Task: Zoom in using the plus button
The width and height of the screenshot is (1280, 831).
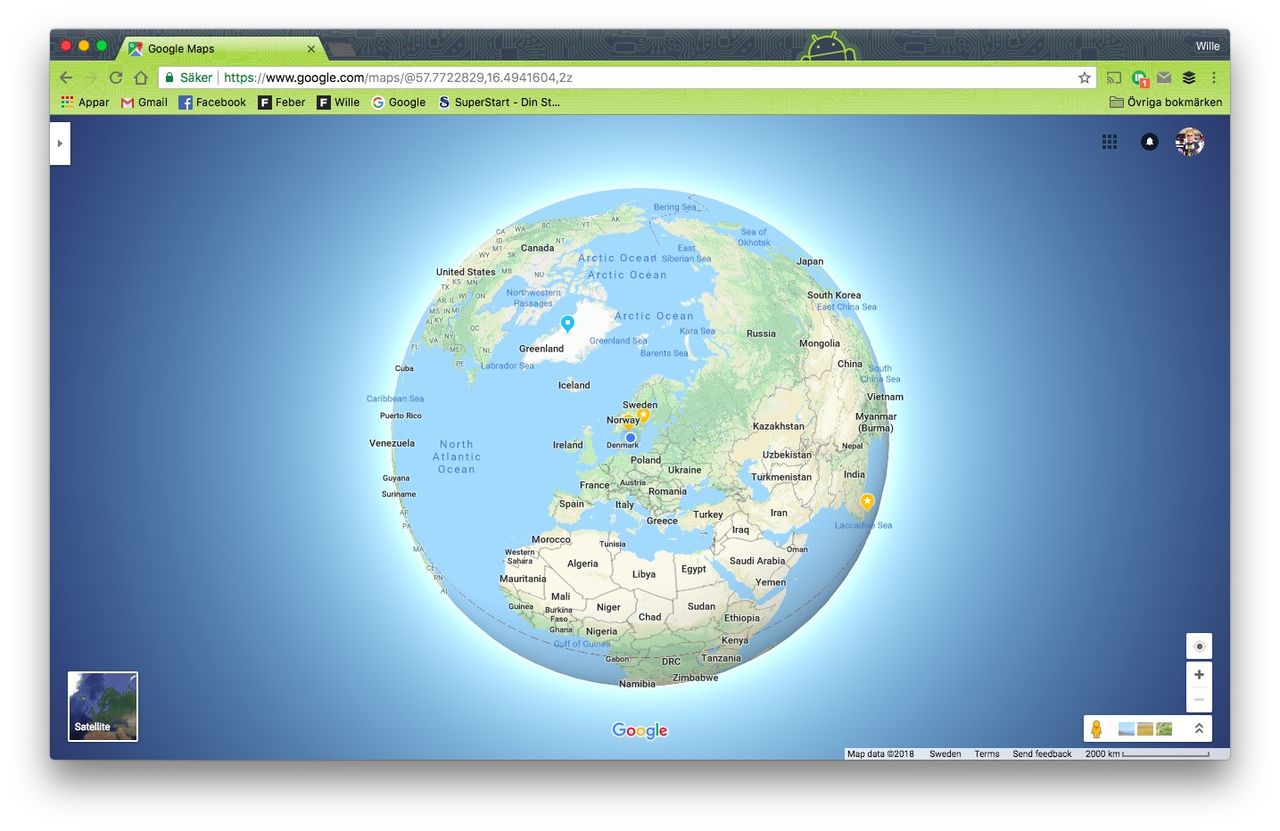Action: [x=1198, y=674]
